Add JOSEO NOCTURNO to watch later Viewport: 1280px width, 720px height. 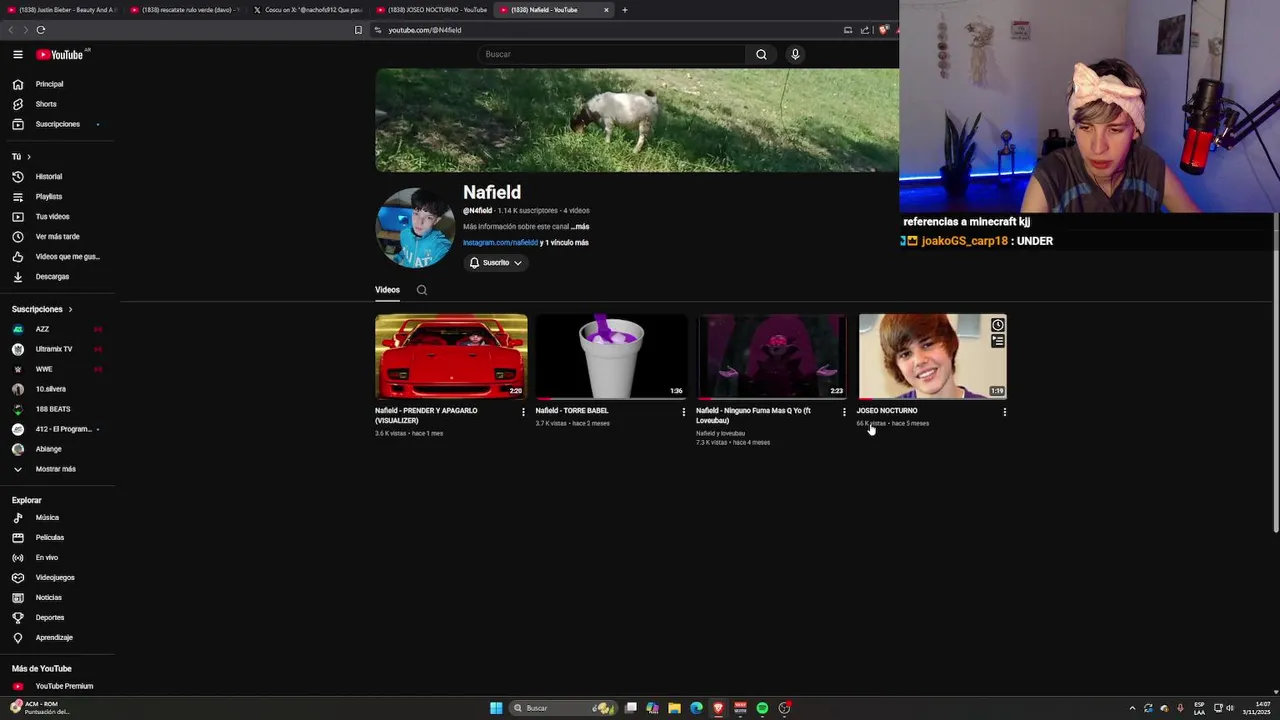997,325
